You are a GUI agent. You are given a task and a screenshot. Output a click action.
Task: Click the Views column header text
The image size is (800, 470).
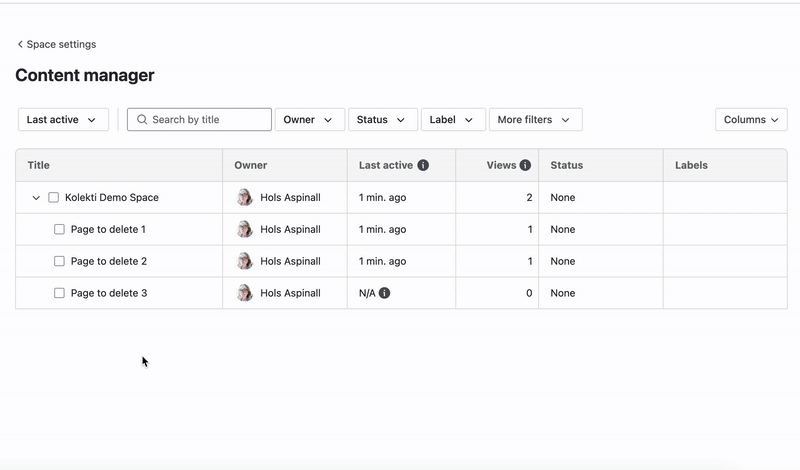501,165
